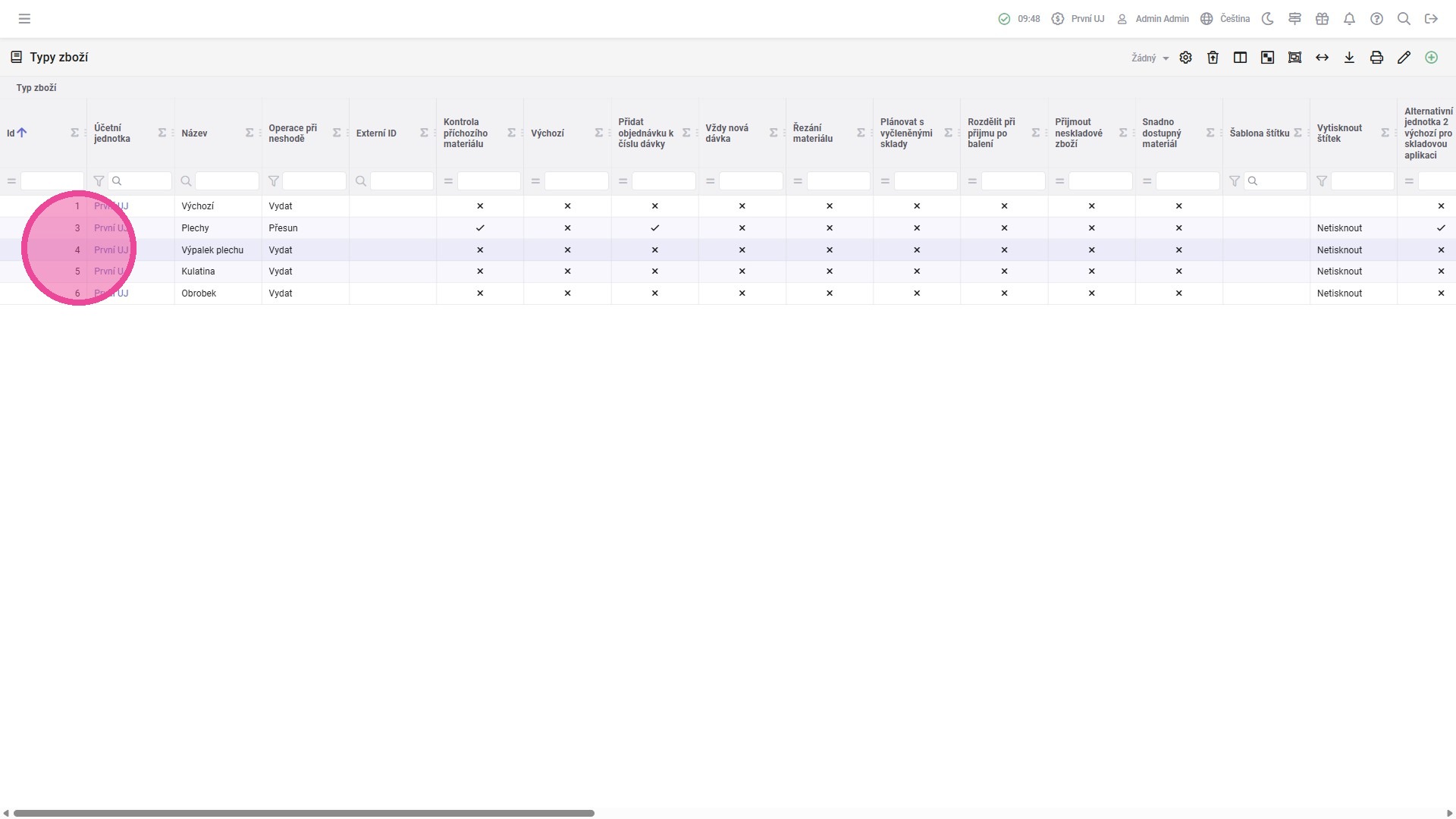Toggle dark mode moon icon
The image size is (1456, 819).
[x=1267, y=19]
